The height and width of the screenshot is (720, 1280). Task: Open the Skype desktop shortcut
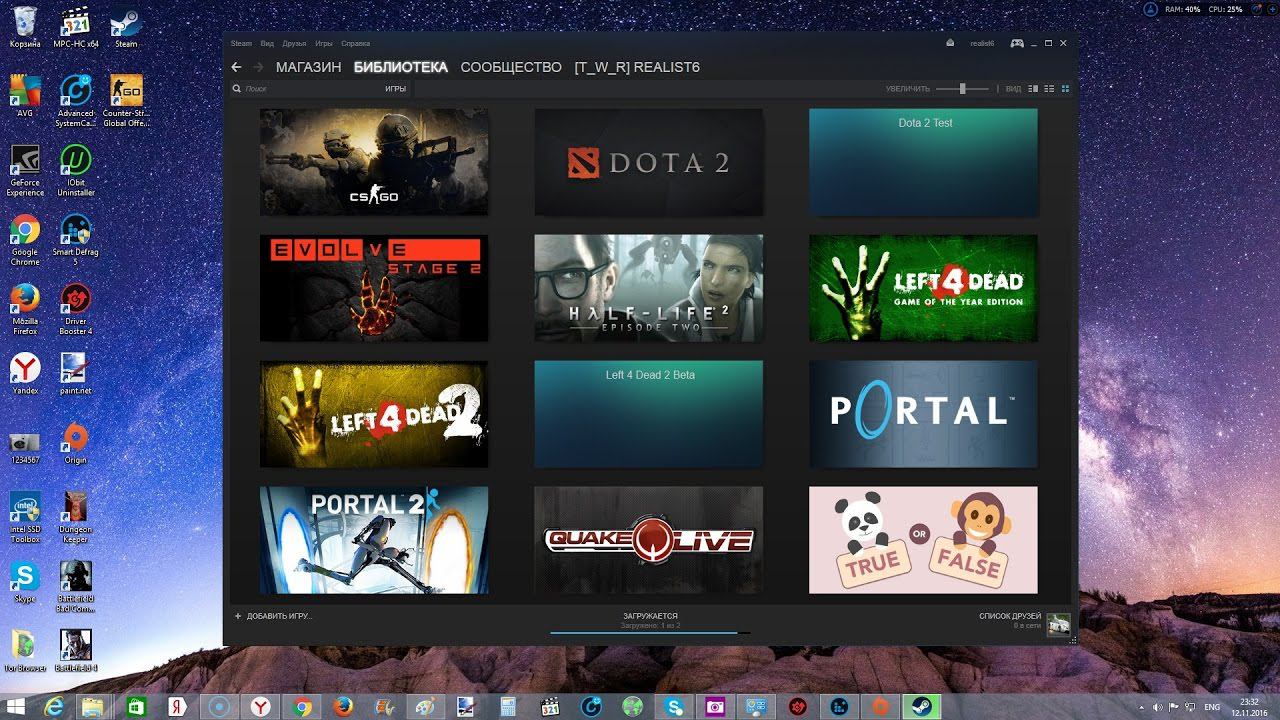coord(25,582)
